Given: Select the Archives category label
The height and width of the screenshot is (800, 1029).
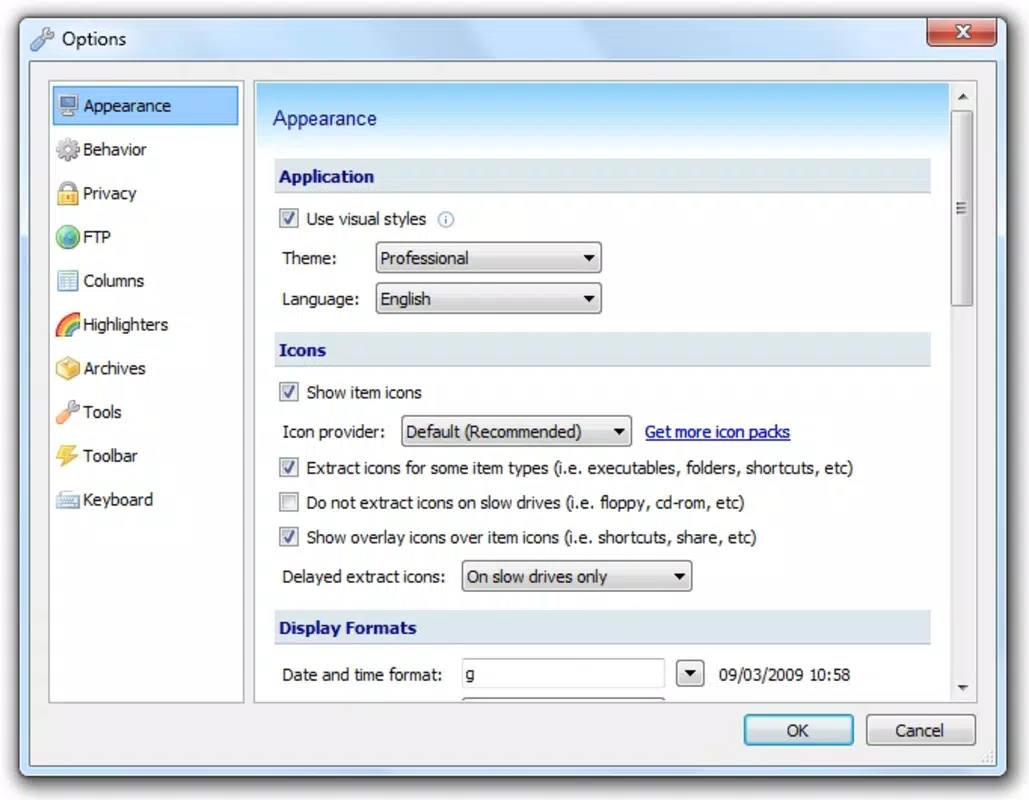Looking at the screenshot, I should click(x=114, y=368).
